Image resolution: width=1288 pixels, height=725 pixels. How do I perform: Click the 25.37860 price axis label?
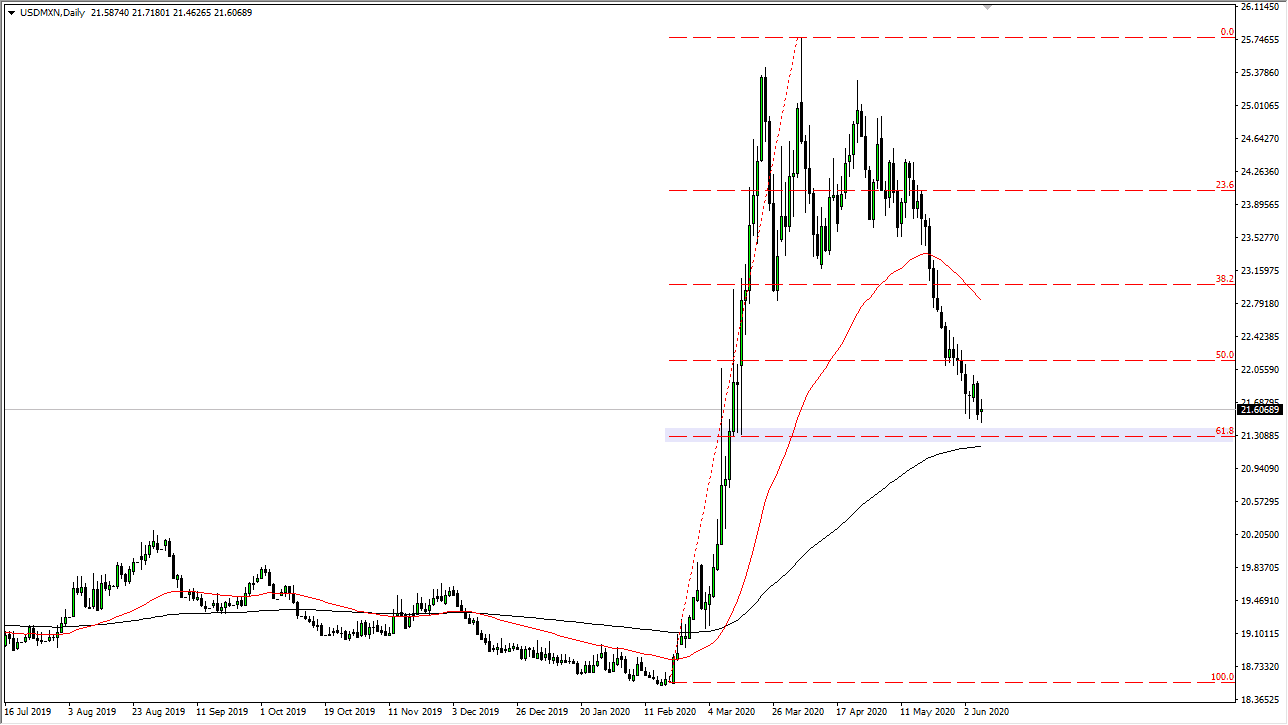click(1259, 73)
